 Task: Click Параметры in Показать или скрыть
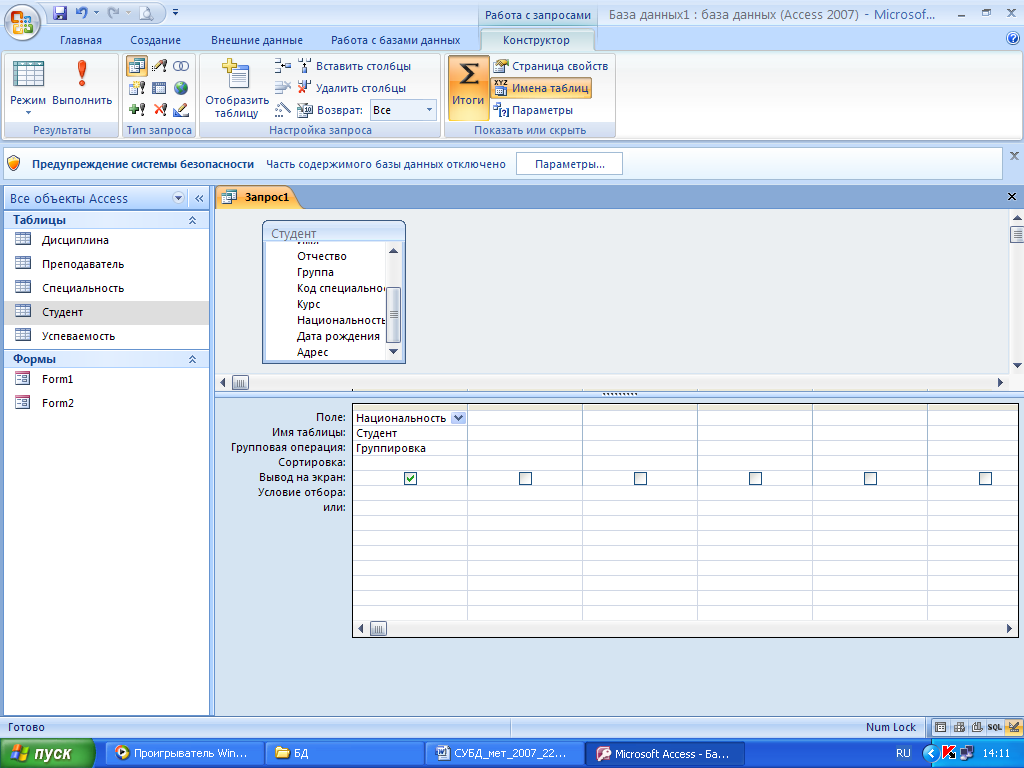533,110
